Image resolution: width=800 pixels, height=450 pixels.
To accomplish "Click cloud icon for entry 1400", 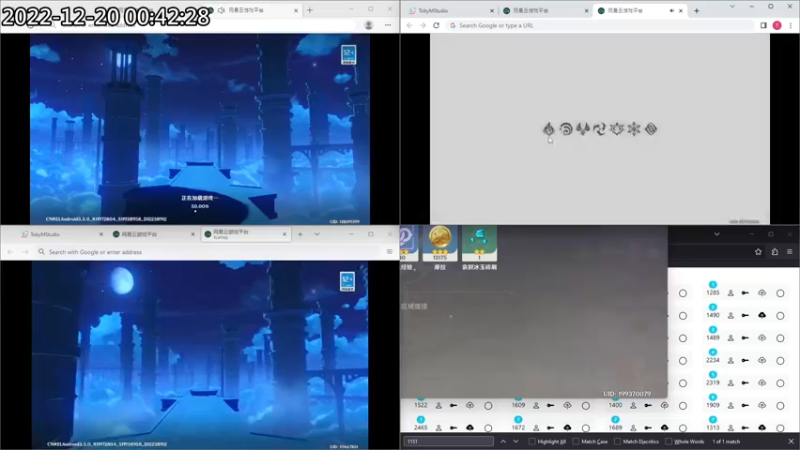I will click(664, 405).
